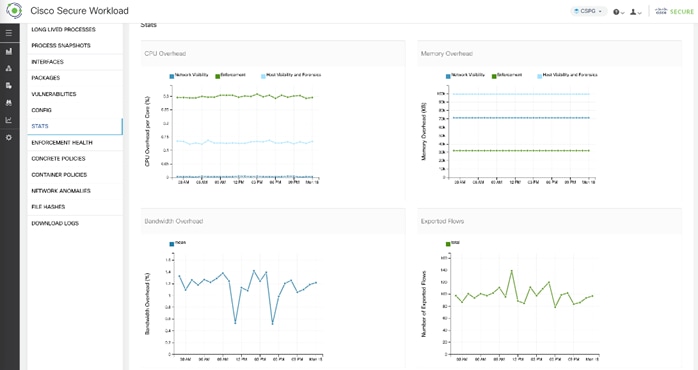Screen dimensions: 698x370
Task: Click Network Visibility blue swatch in Memory Overhead legend
Action: 448,77
